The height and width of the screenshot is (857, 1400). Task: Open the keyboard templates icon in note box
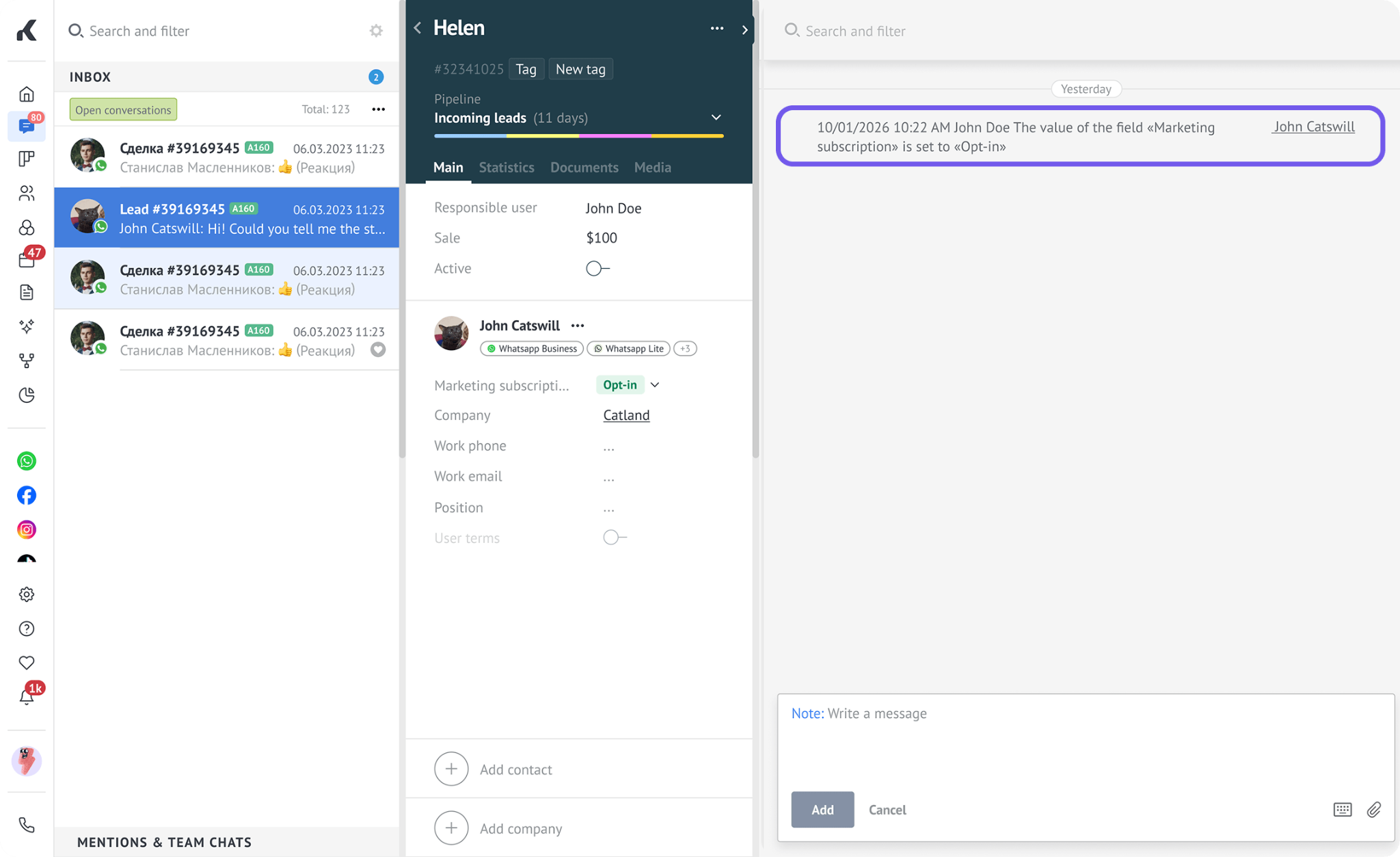click(1343, 810)
